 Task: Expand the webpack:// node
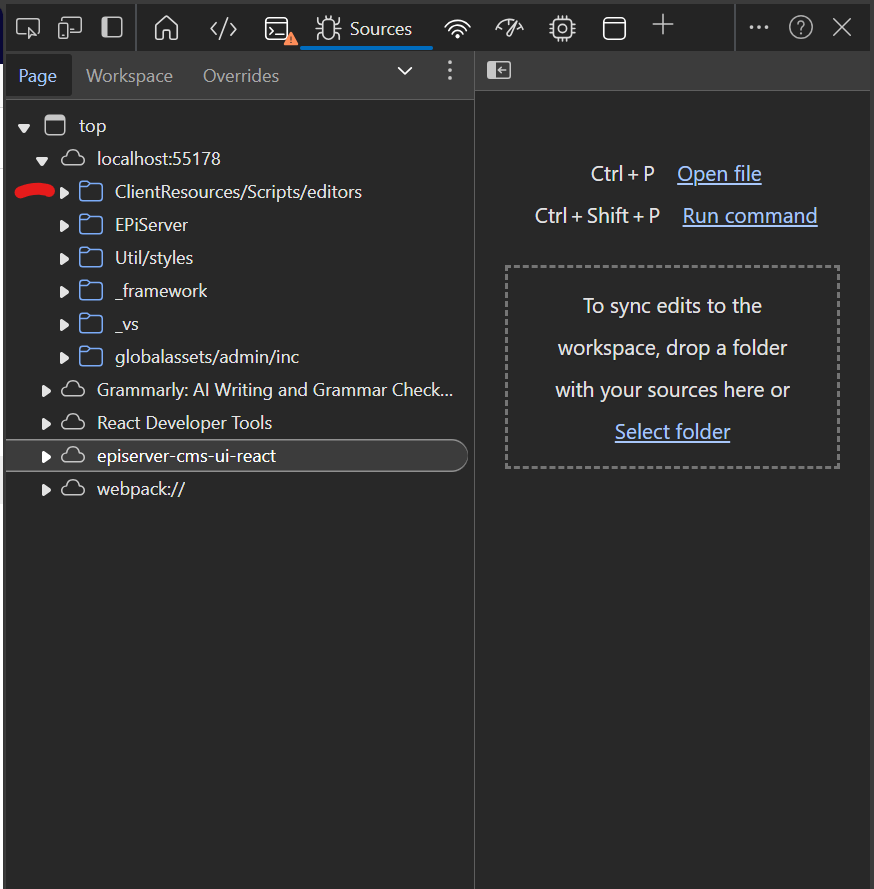(46, 490)
